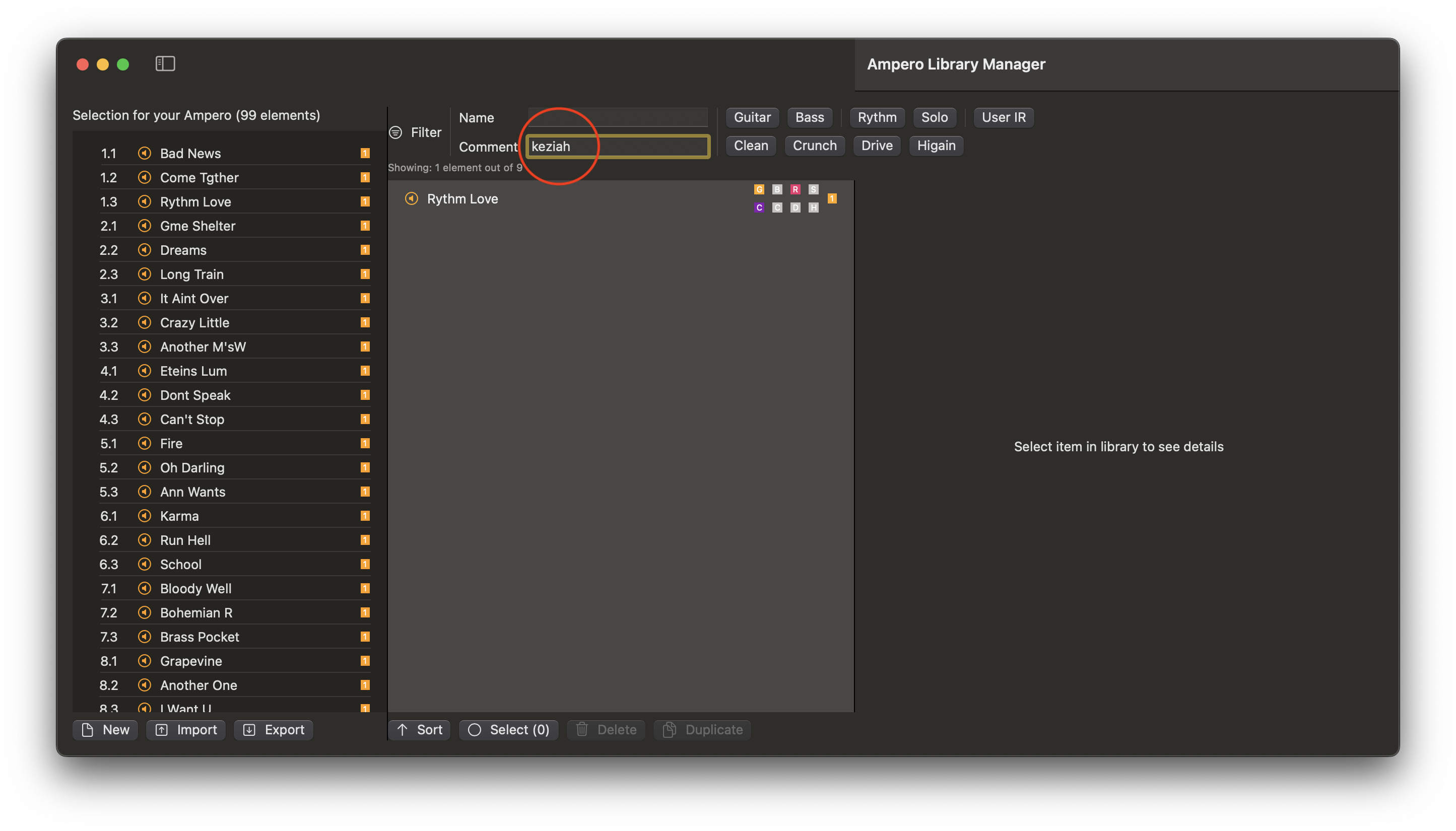Expand the Sort options dropdown
1456x831 pixels.
point(419,729)
